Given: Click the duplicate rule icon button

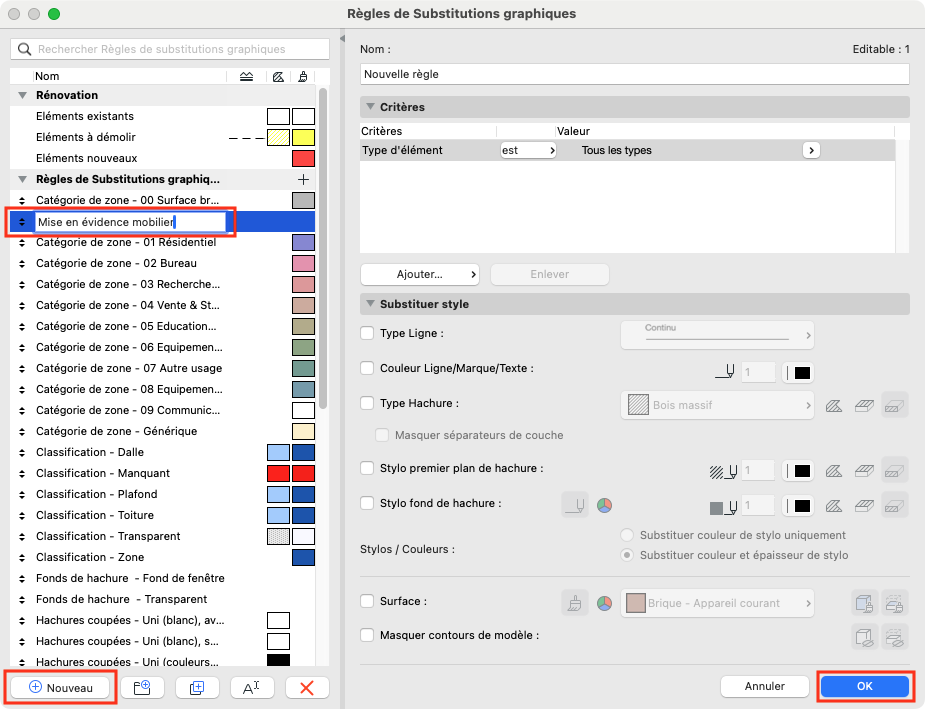Looking at the screenshot, I should click(x=197, y=688).
